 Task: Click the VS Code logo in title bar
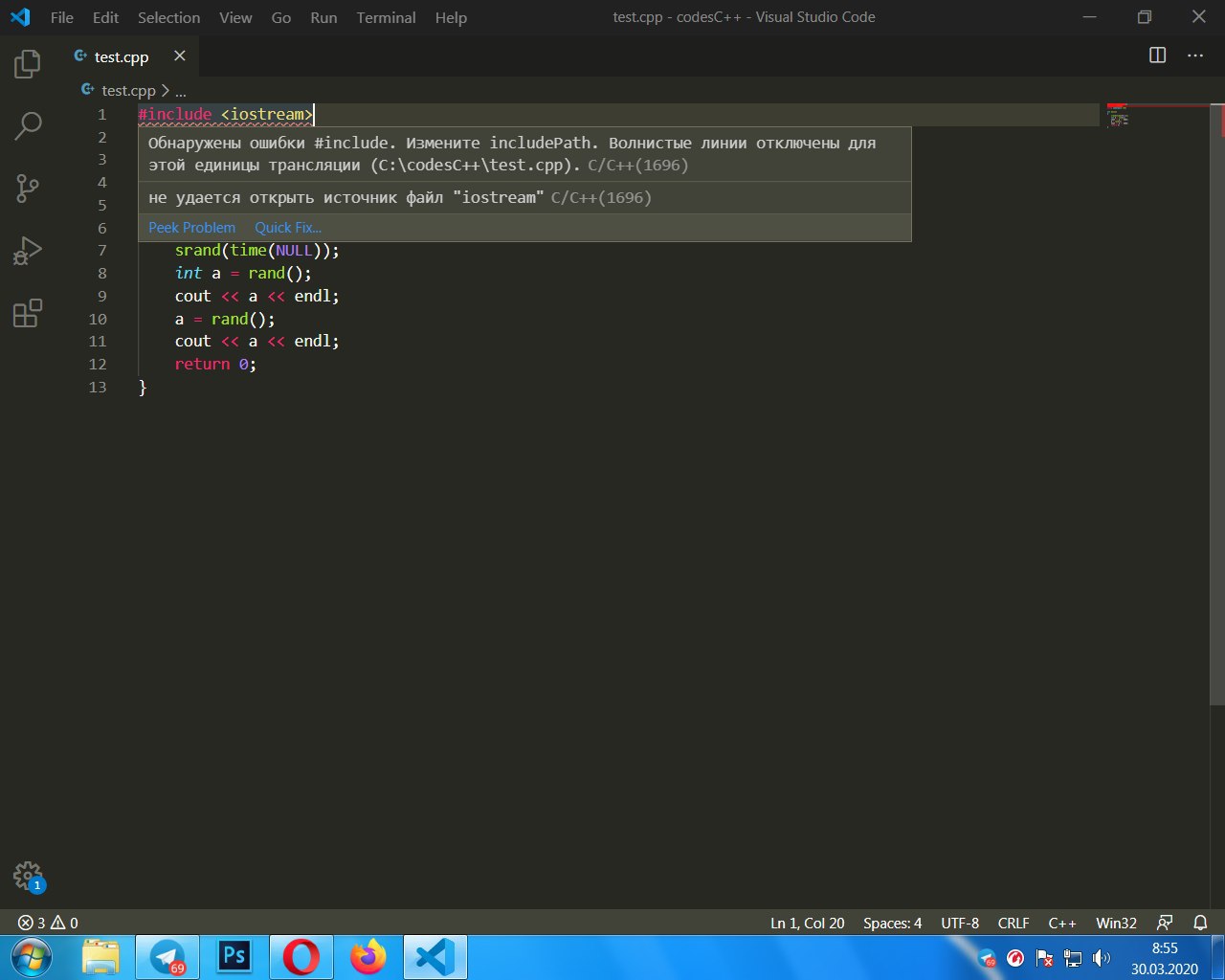[20, 17]
